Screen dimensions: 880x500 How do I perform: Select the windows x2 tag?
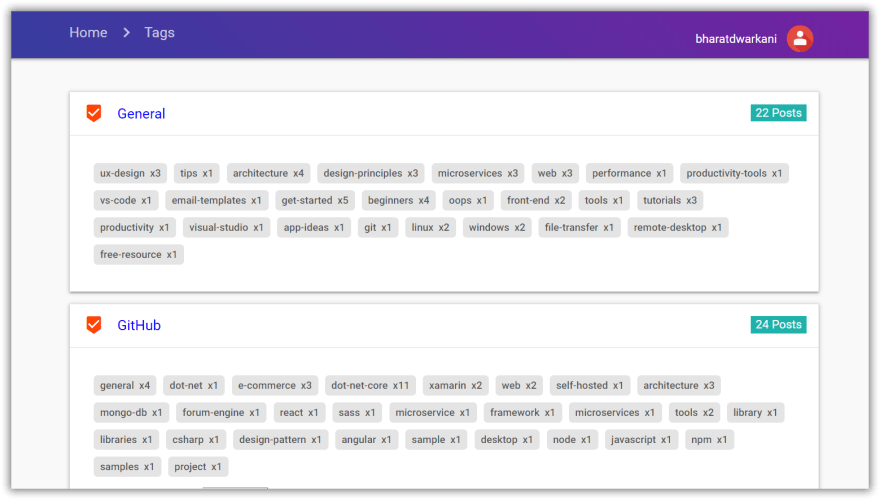tap(497, 227)
